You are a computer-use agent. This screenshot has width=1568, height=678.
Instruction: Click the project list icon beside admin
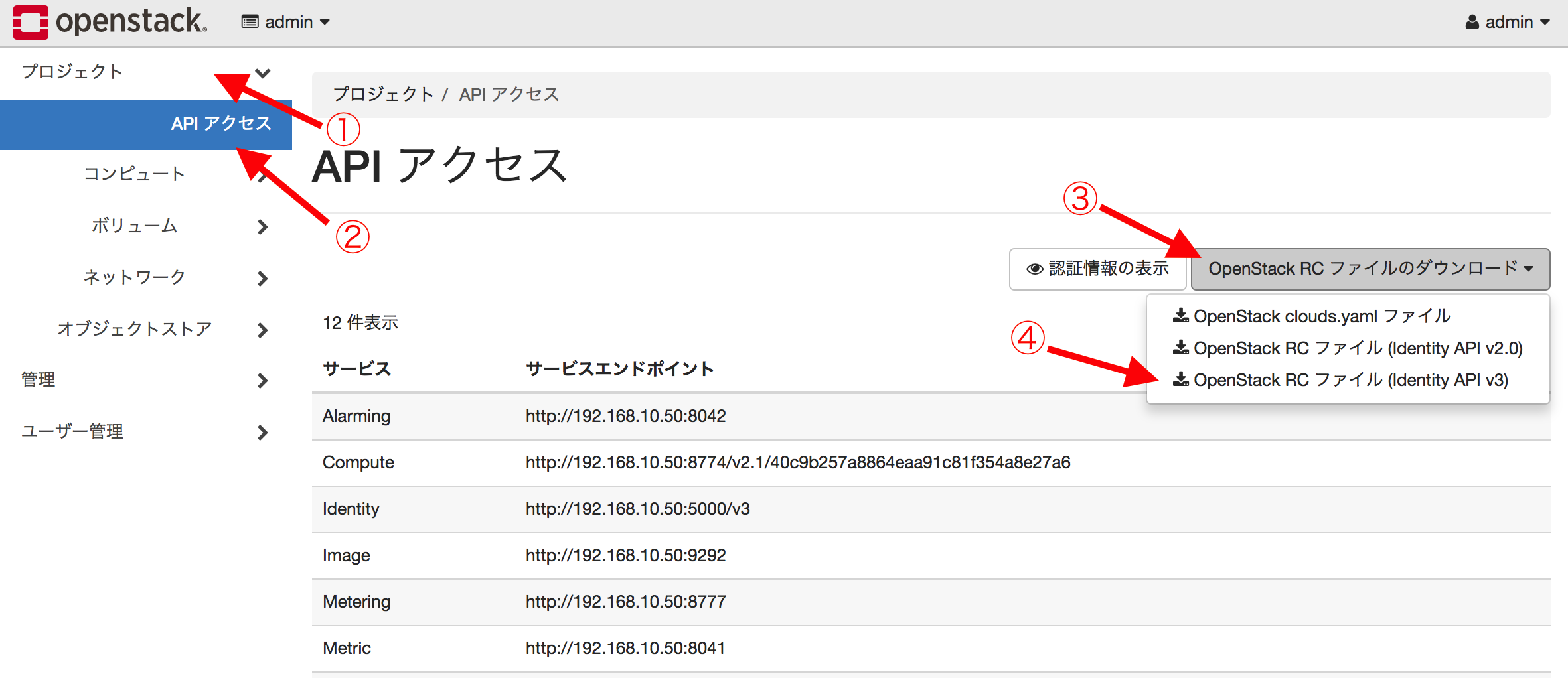coord(250,22)
